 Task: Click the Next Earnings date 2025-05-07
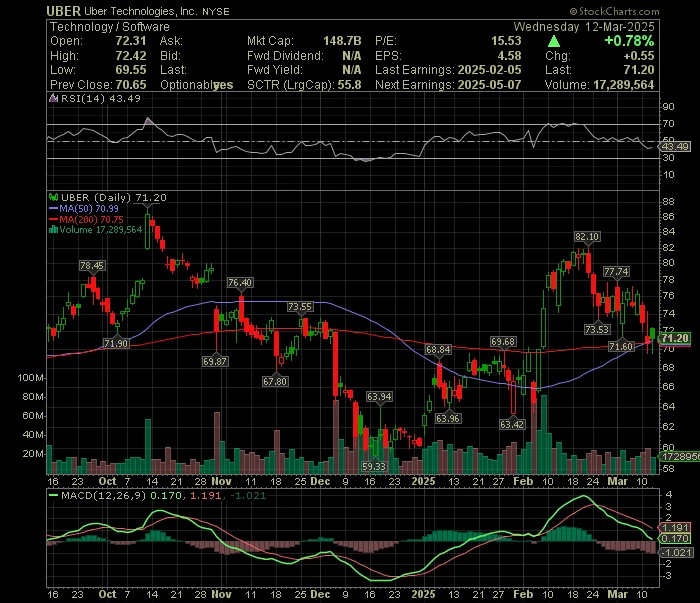(489, 85)
